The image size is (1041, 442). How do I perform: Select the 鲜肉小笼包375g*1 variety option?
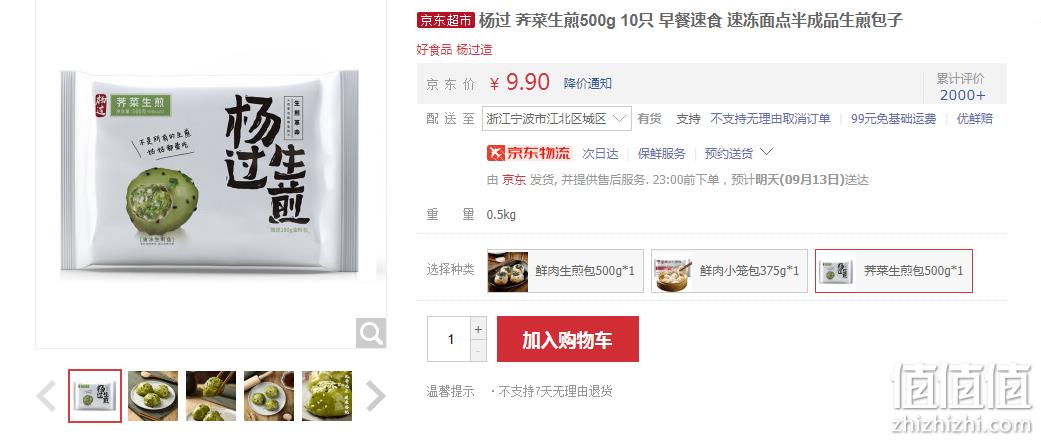[730, 271]
